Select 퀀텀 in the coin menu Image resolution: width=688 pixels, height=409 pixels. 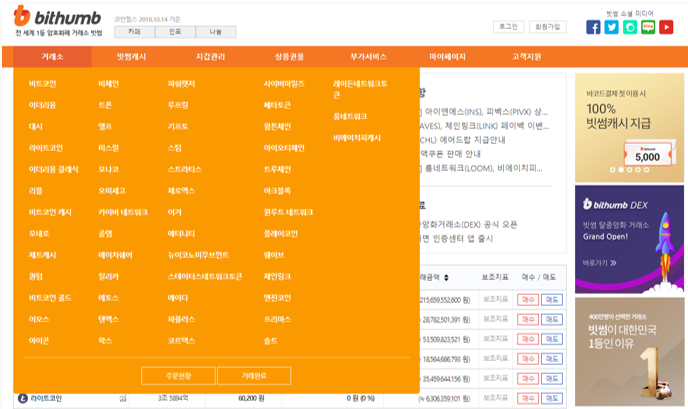pyautogui.click(x=36, y=277)
